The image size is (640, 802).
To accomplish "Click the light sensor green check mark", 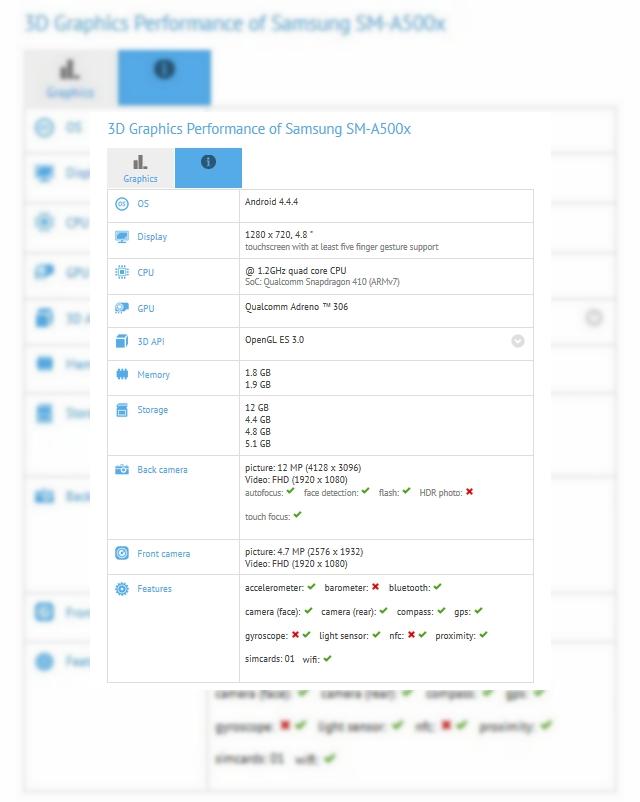I will (377, 635).
